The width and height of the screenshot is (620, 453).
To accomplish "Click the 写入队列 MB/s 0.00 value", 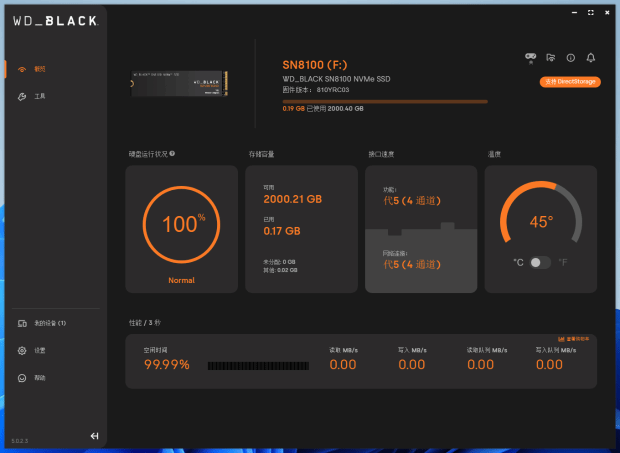I will coord(549,364).
